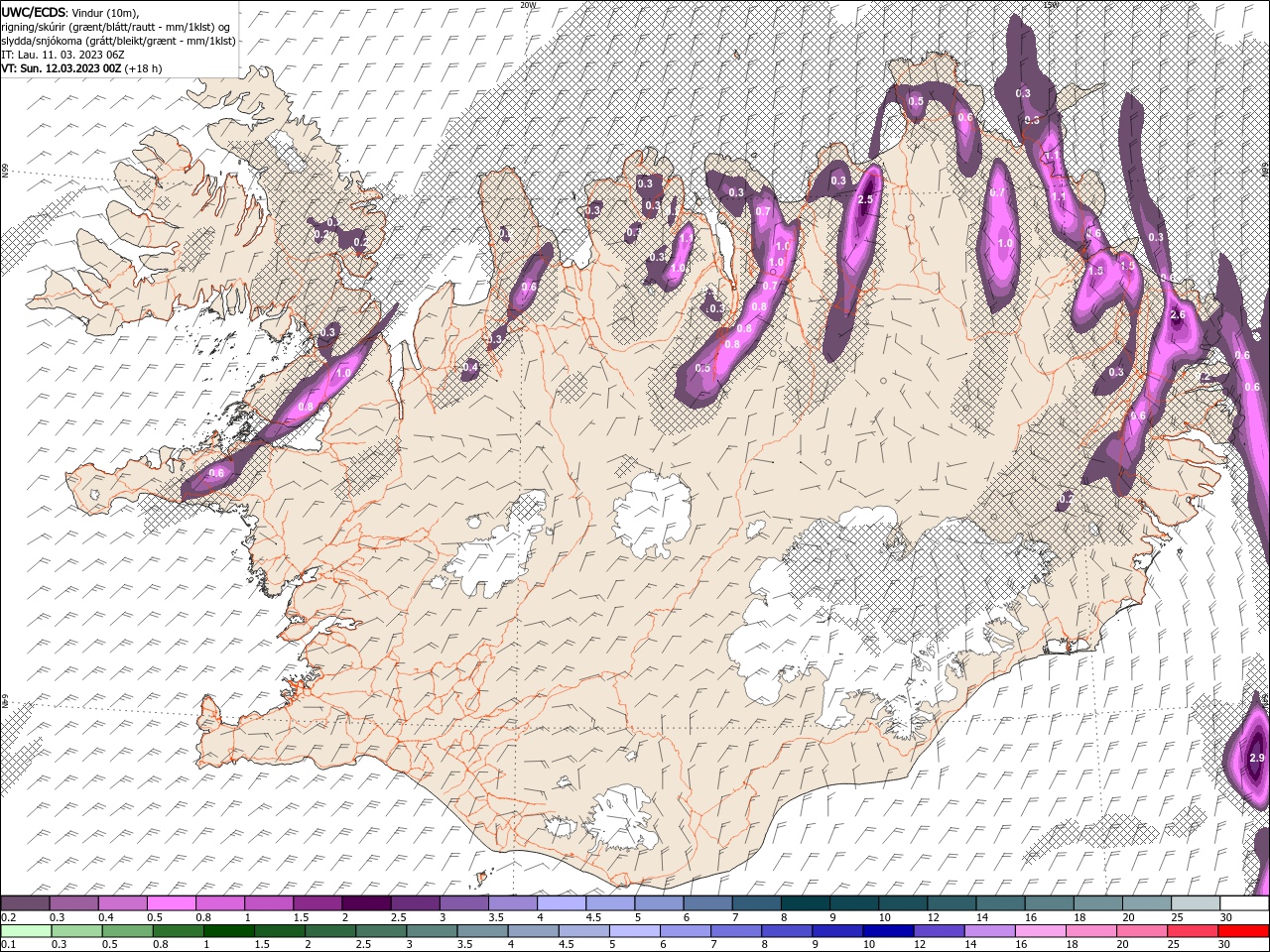
Task: Select the white upper swatch at 30
Action: (1244, 903)
